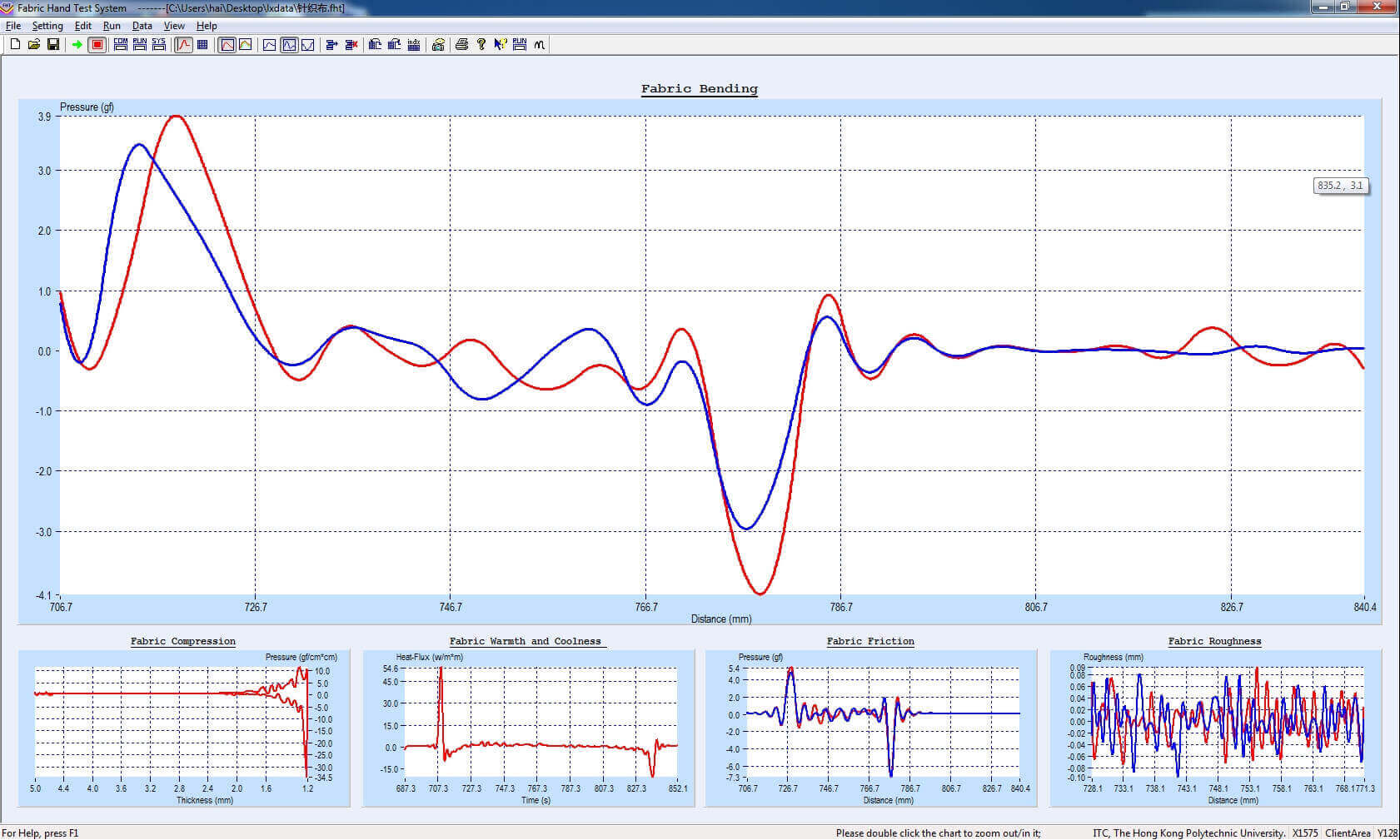Open the indx index grid icon

414,44
